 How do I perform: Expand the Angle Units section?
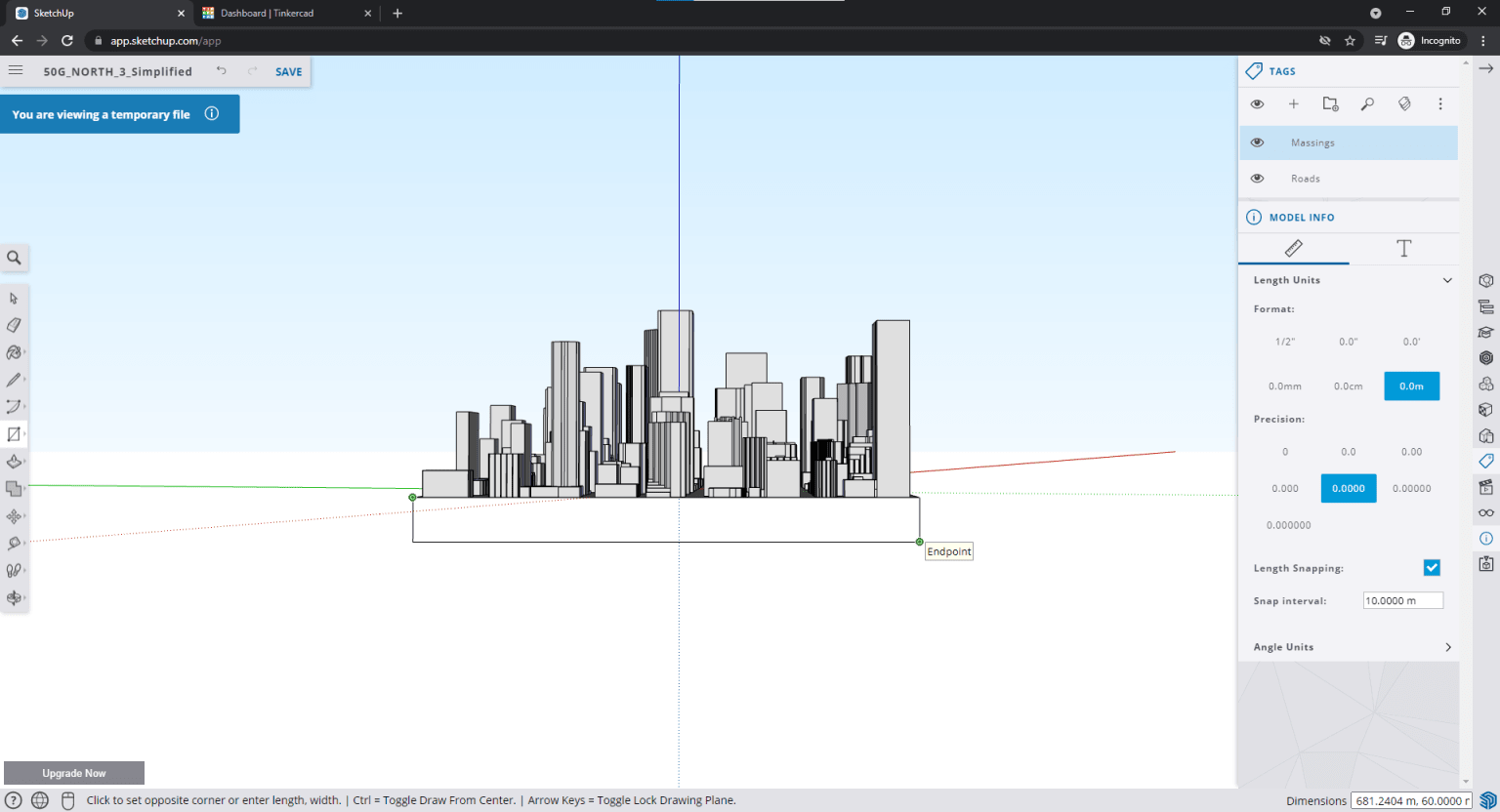point(1447,647)
